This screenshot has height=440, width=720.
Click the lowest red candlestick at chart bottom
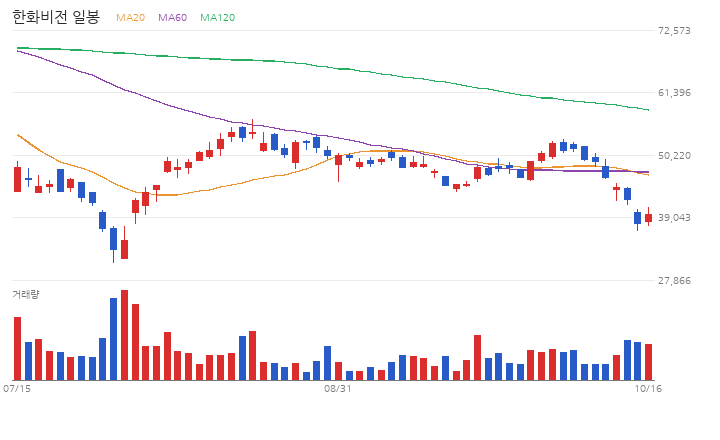coord(124,249)
